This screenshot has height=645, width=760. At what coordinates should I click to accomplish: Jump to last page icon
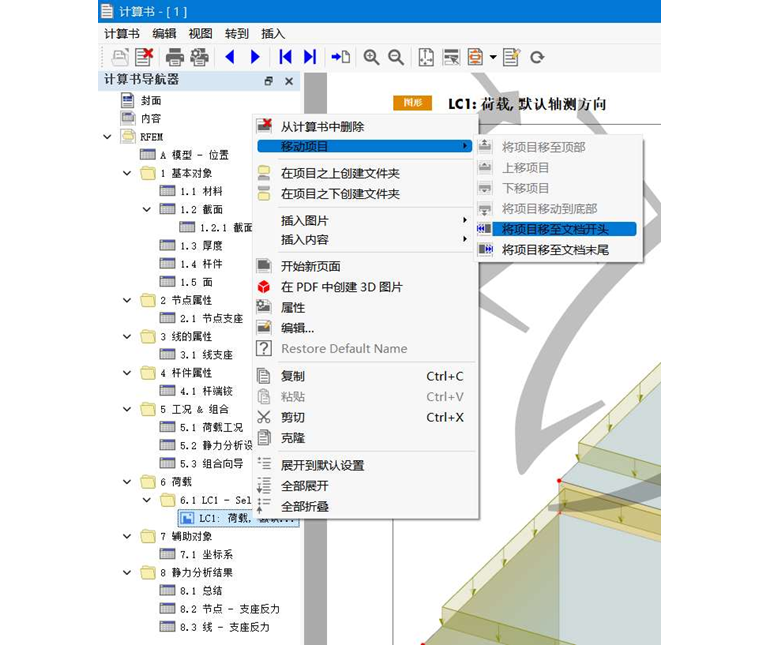click(310, 57)
